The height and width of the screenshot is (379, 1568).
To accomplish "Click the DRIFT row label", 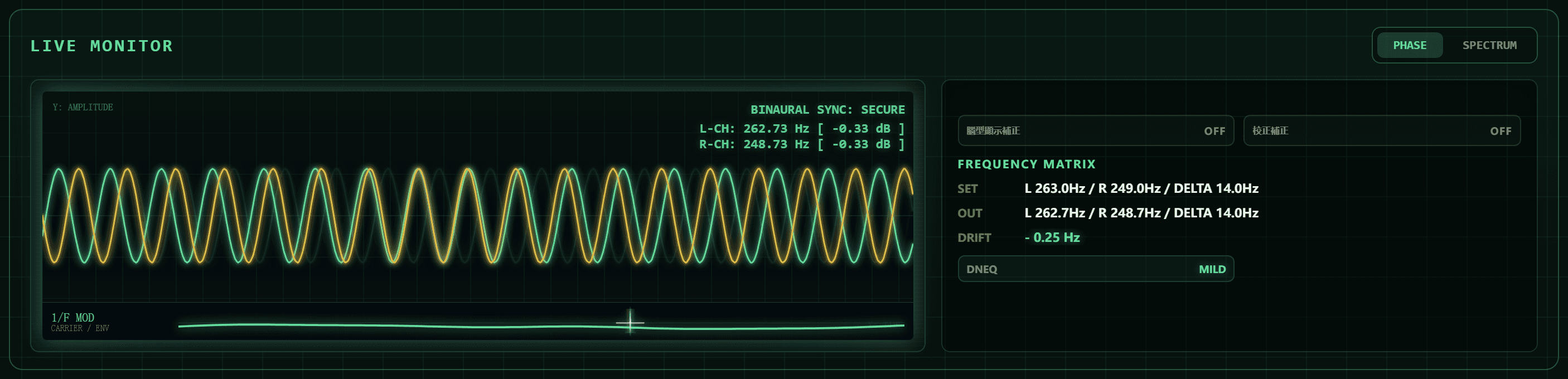I will 974,238.
